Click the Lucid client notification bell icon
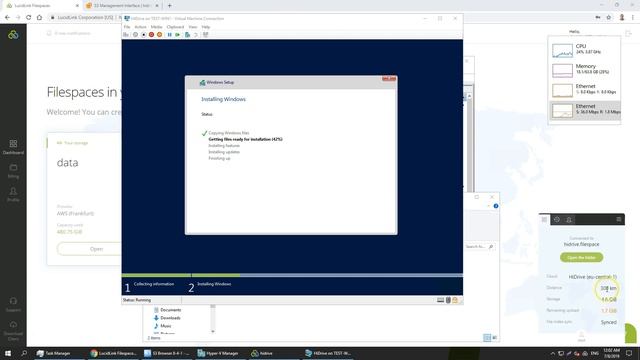The height and width of the screenshot is (360, 640). 569,220
